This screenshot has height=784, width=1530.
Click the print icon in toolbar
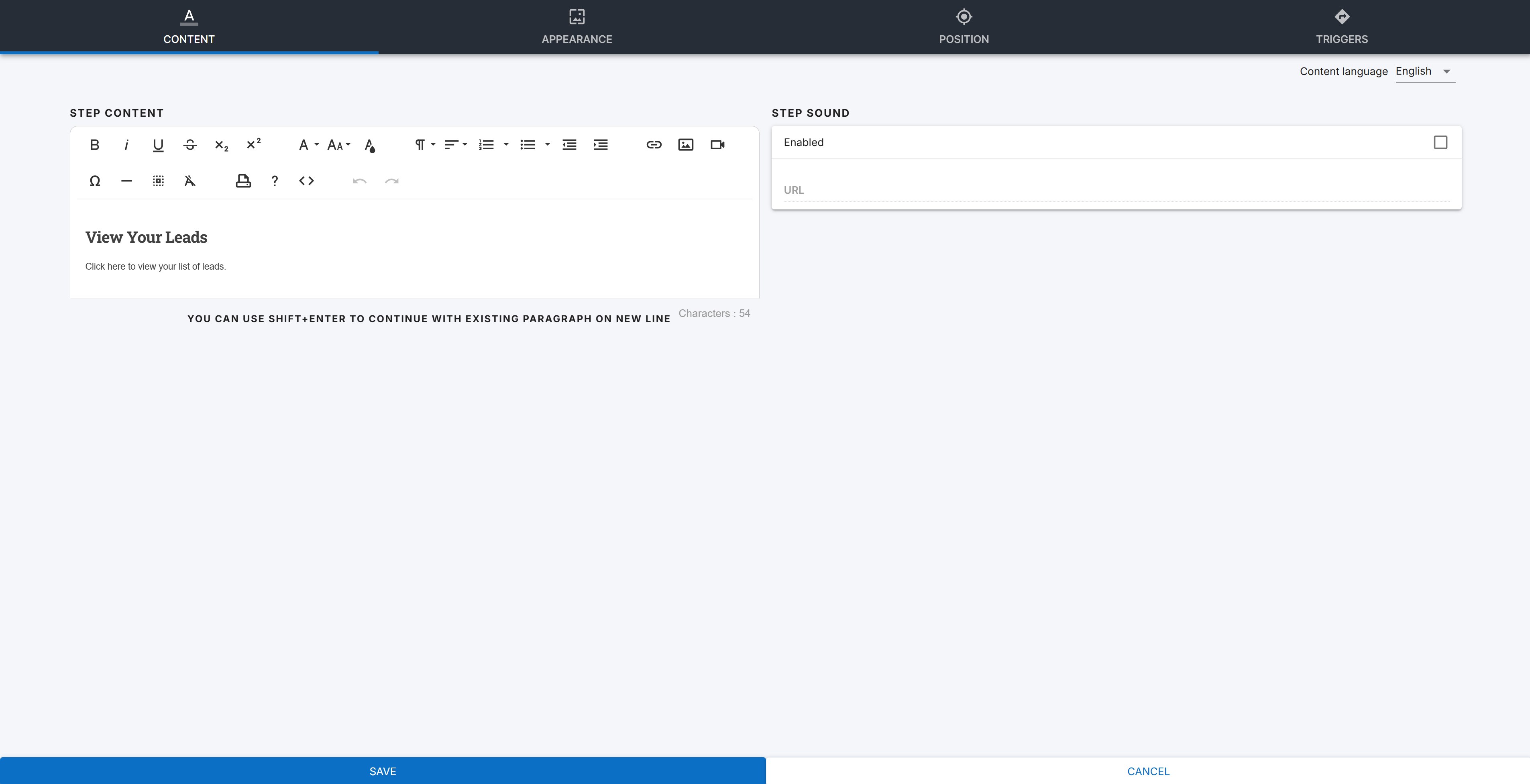click(243, 181)
